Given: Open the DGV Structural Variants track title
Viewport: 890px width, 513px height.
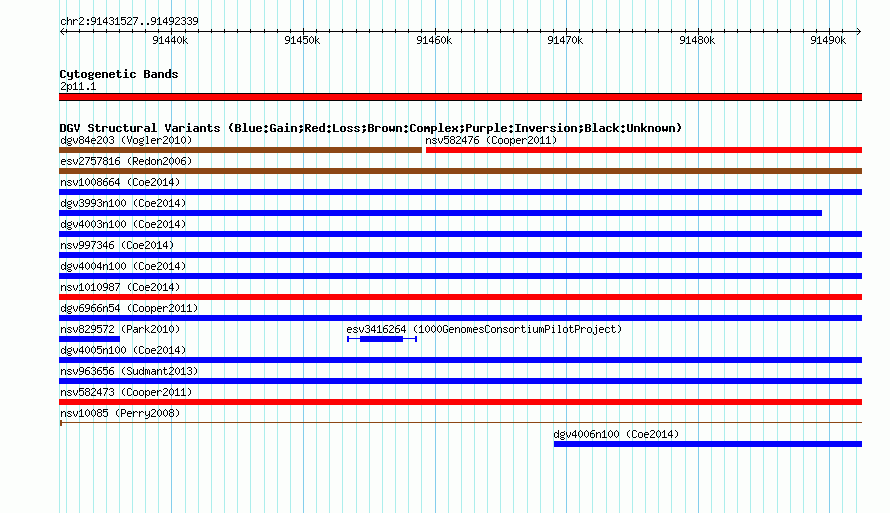Looking at the screenshot, I should tap(371, 128).
